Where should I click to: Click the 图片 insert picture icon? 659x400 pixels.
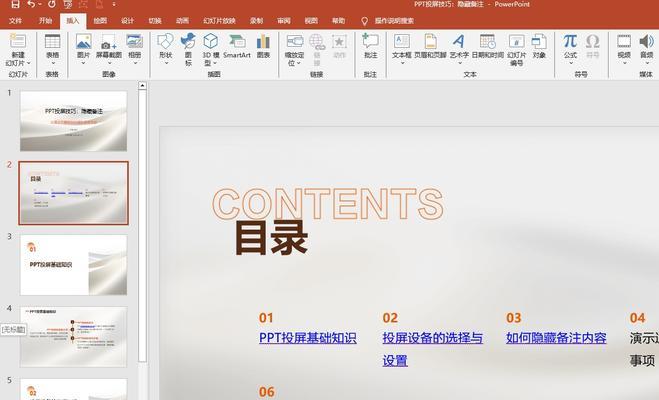point(84,41)
